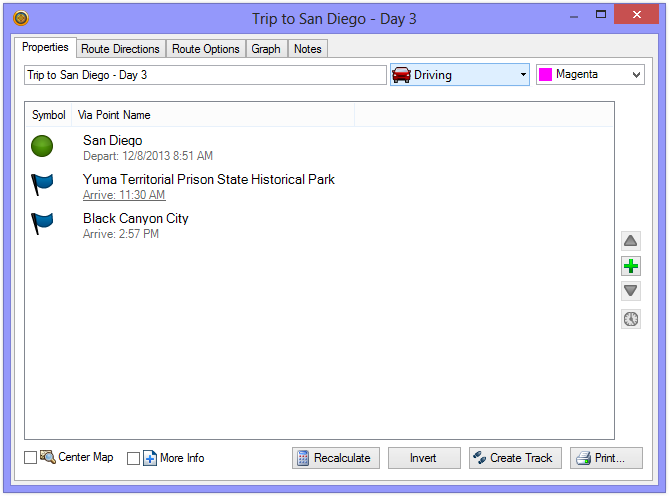Click the move down arrow icon

[630, 291]
